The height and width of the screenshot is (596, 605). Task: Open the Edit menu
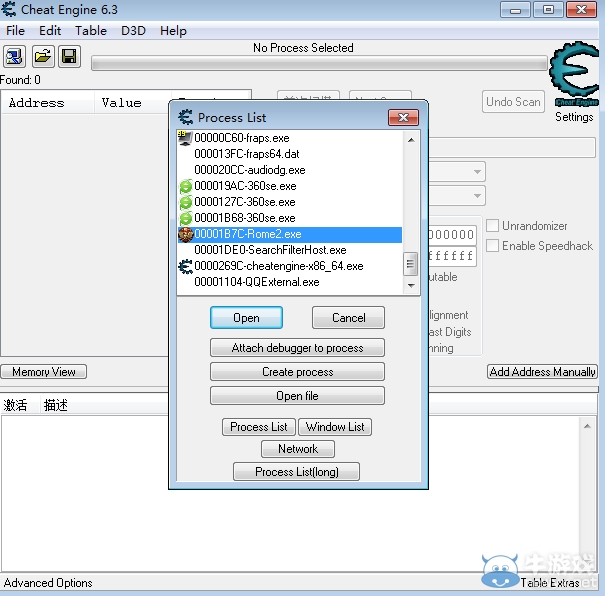[x=50, y=30]
